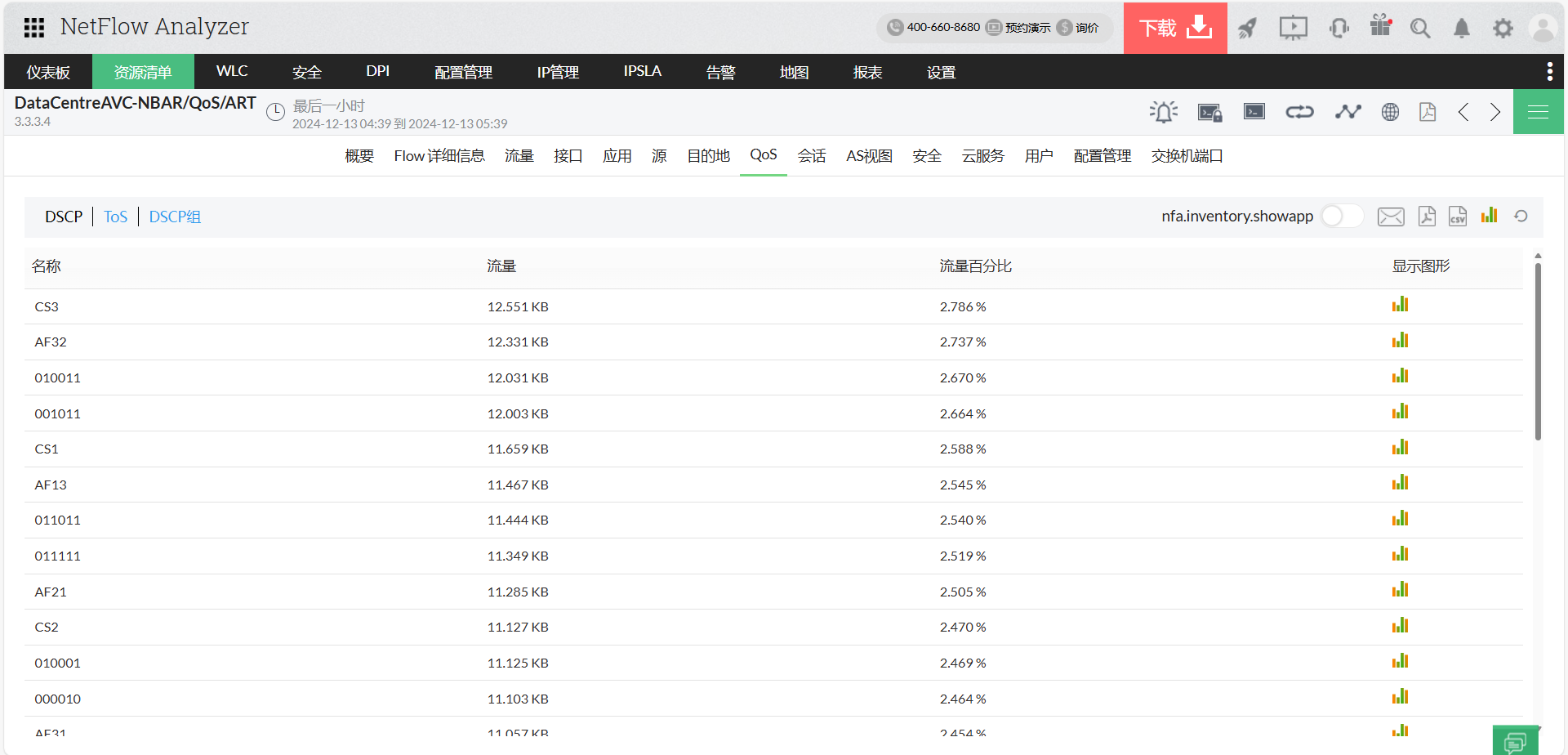Click the red 下载 download button

pos(1174,29)
